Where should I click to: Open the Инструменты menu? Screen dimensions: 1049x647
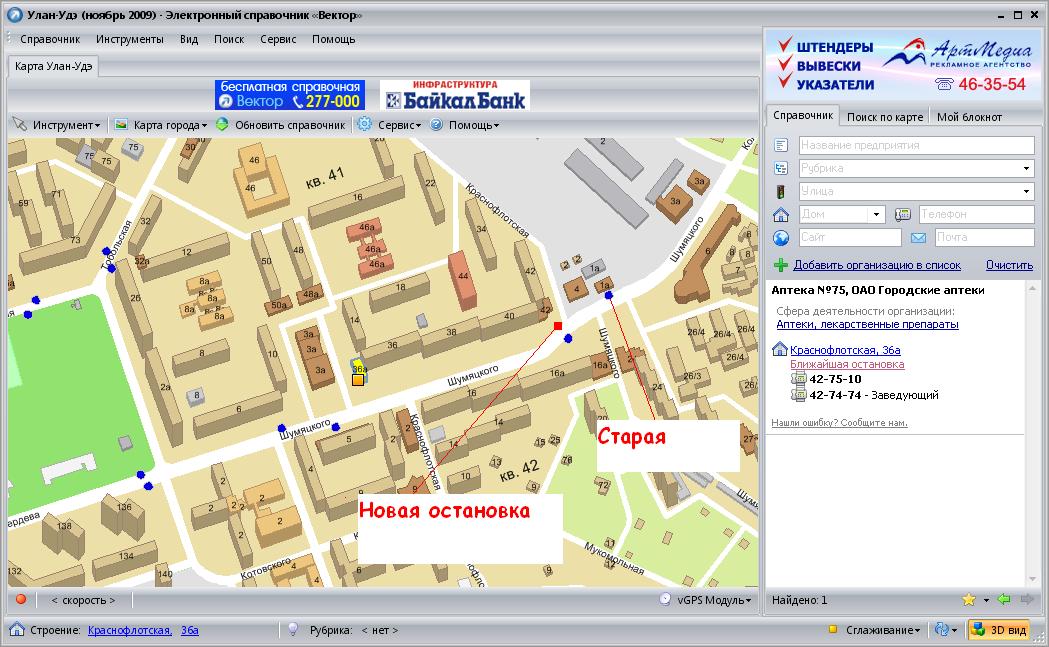[x=130, y=39]
